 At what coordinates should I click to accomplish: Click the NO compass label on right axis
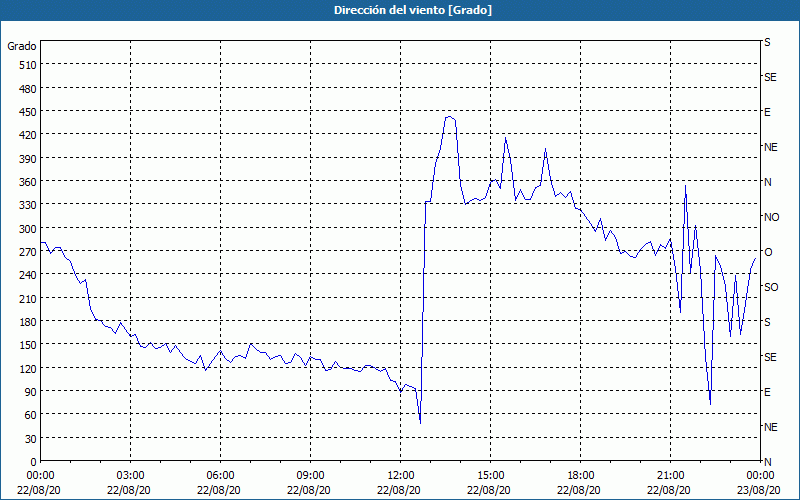tap(771, 217)
